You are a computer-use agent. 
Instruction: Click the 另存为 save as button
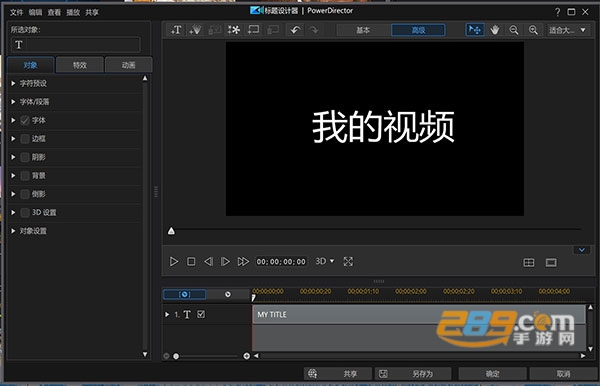pos(413,373)
